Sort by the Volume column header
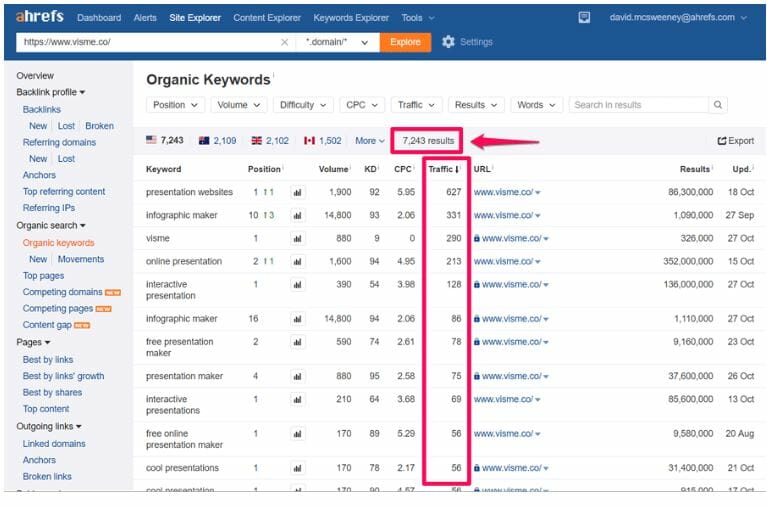The image size is (767, 506). 334,169
